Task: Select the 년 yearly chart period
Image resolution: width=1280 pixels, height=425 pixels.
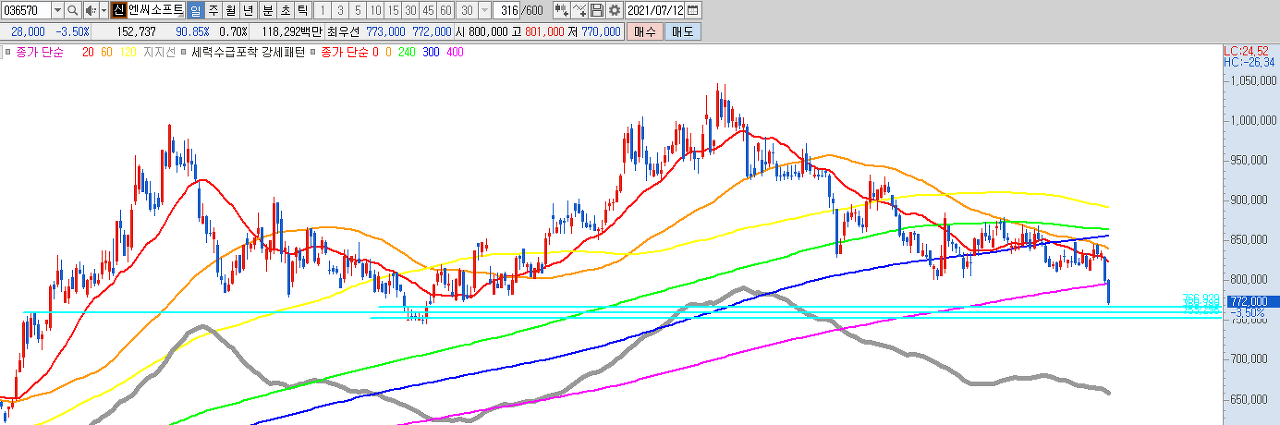Action: point(248,10)
